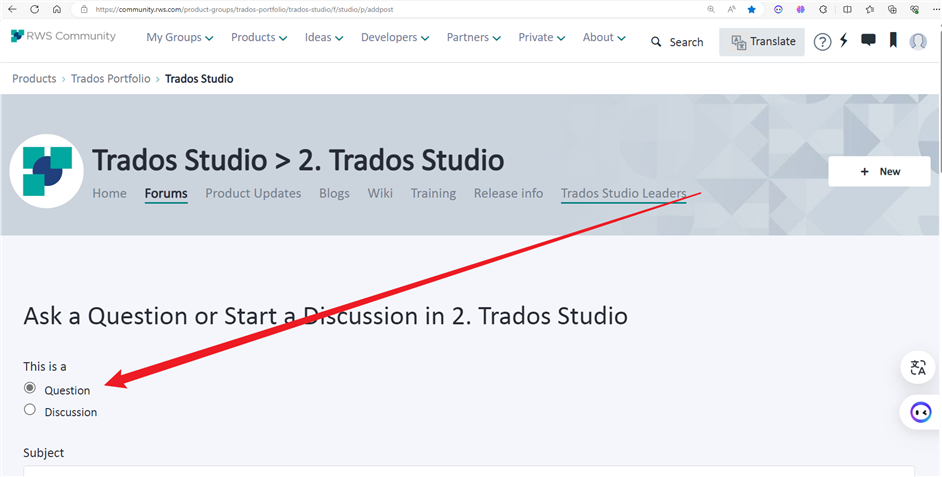Open the Favorites list icon
The height and width of the screenshot is (477, 942).
point(870,9)
